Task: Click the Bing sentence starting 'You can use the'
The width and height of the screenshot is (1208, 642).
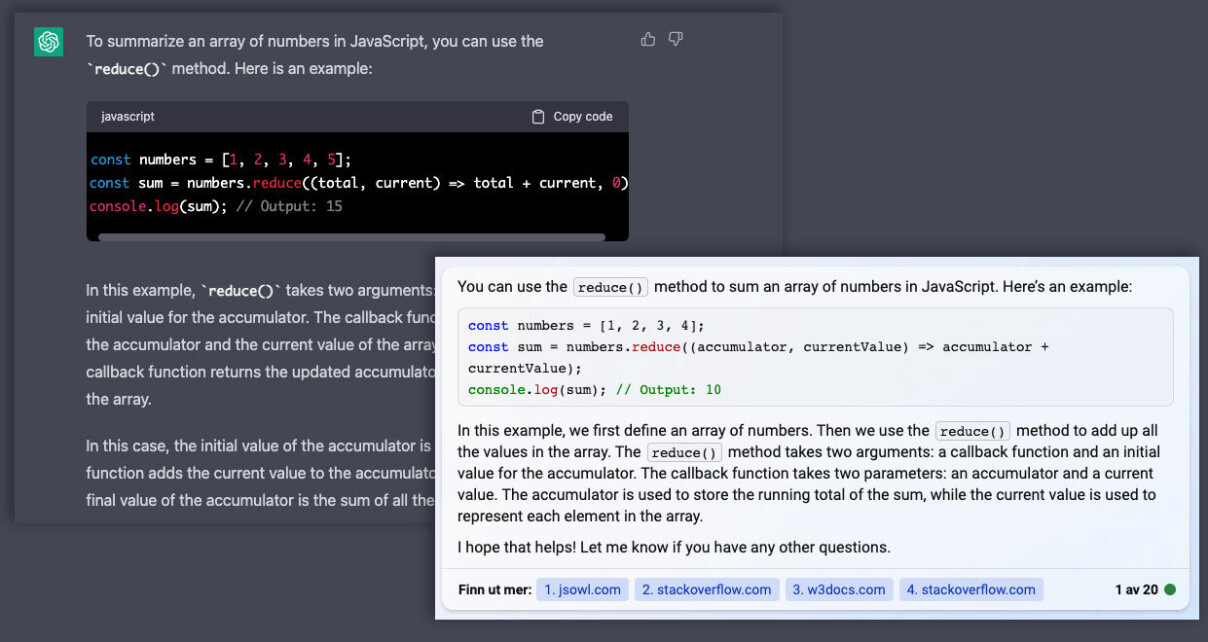Action: (x=795, y=287)
